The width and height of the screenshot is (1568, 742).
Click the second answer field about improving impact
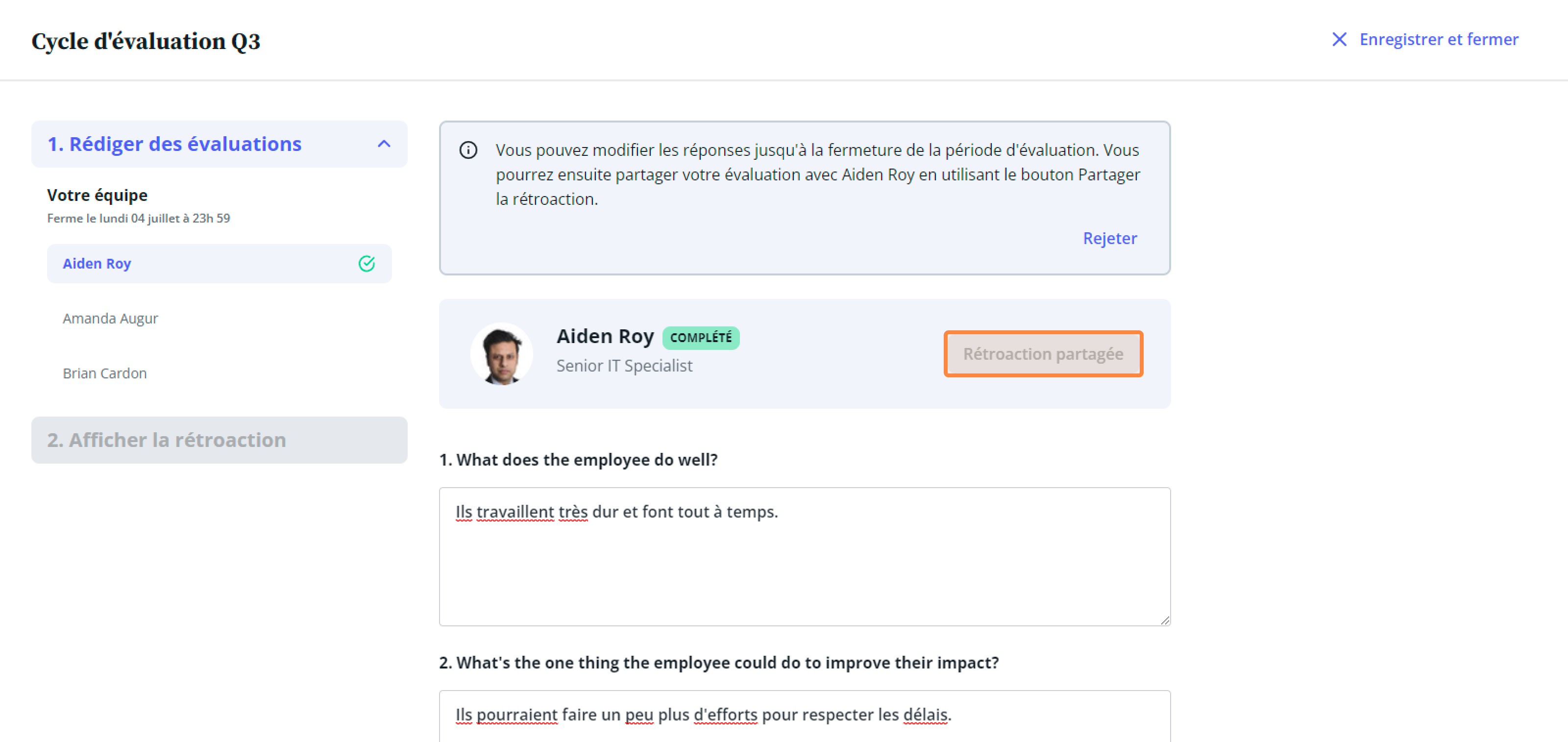(x=804, y=717)
